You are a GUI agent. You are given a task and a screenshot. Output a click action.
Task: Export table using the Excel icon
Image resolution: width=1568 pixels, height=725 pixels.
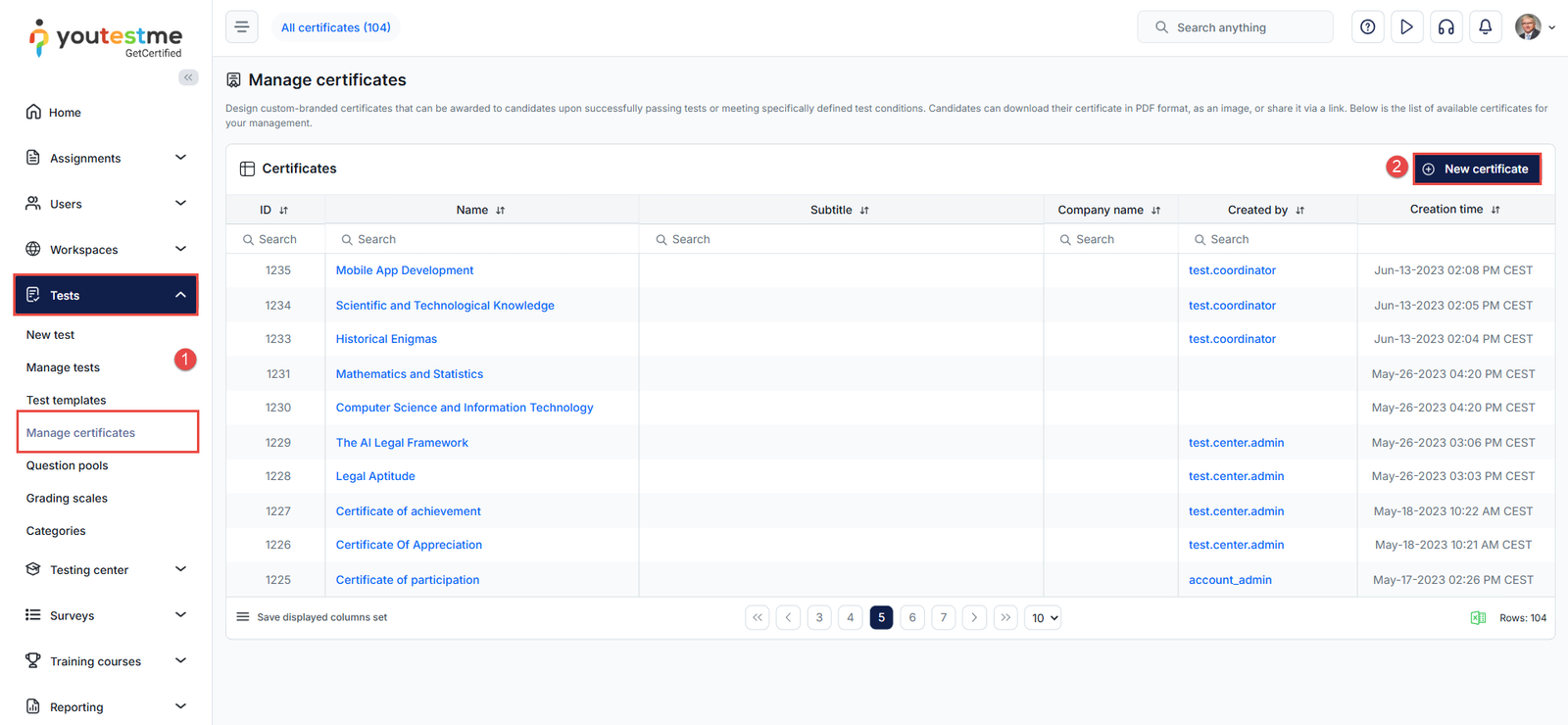(1478, 617)
